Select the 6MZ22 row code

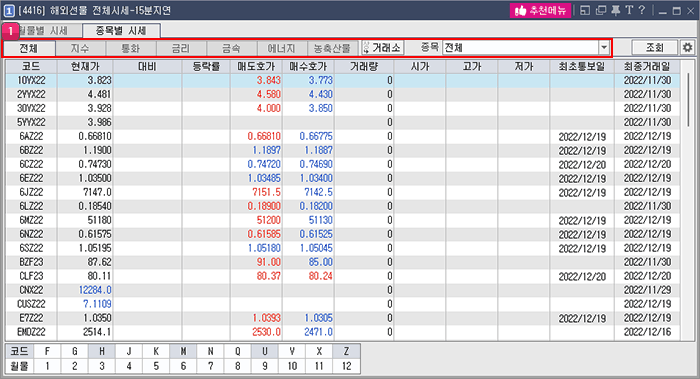pyautogui.click(x=31, y=220)
